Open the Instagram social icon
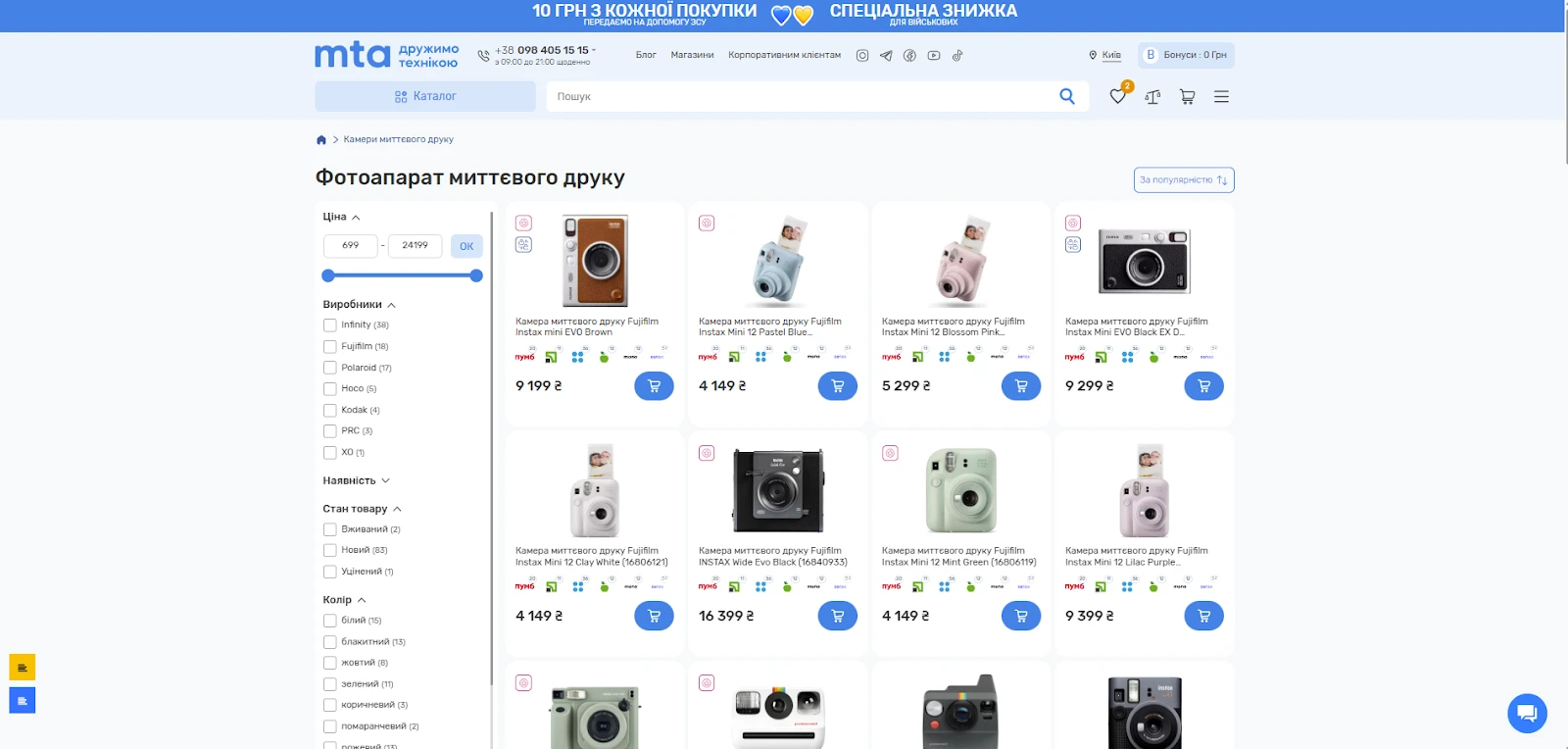Screen dimensions: 1568x749 (862, 56)
